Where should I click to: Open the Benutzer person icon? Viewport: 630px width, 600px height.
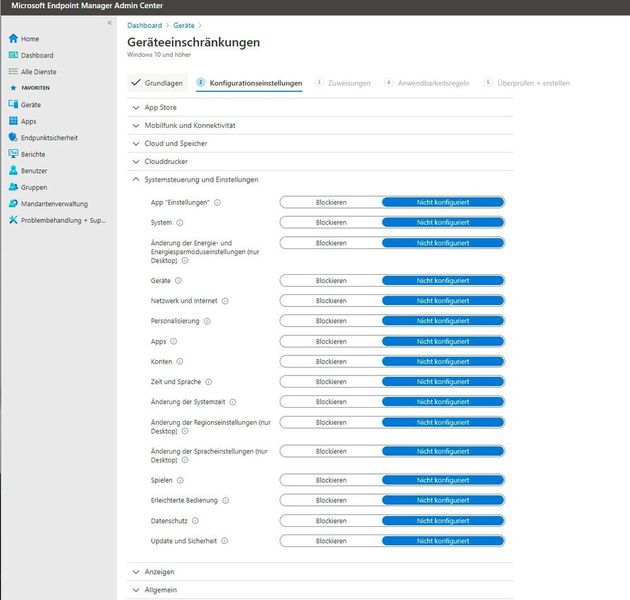[x=13, y=170]
